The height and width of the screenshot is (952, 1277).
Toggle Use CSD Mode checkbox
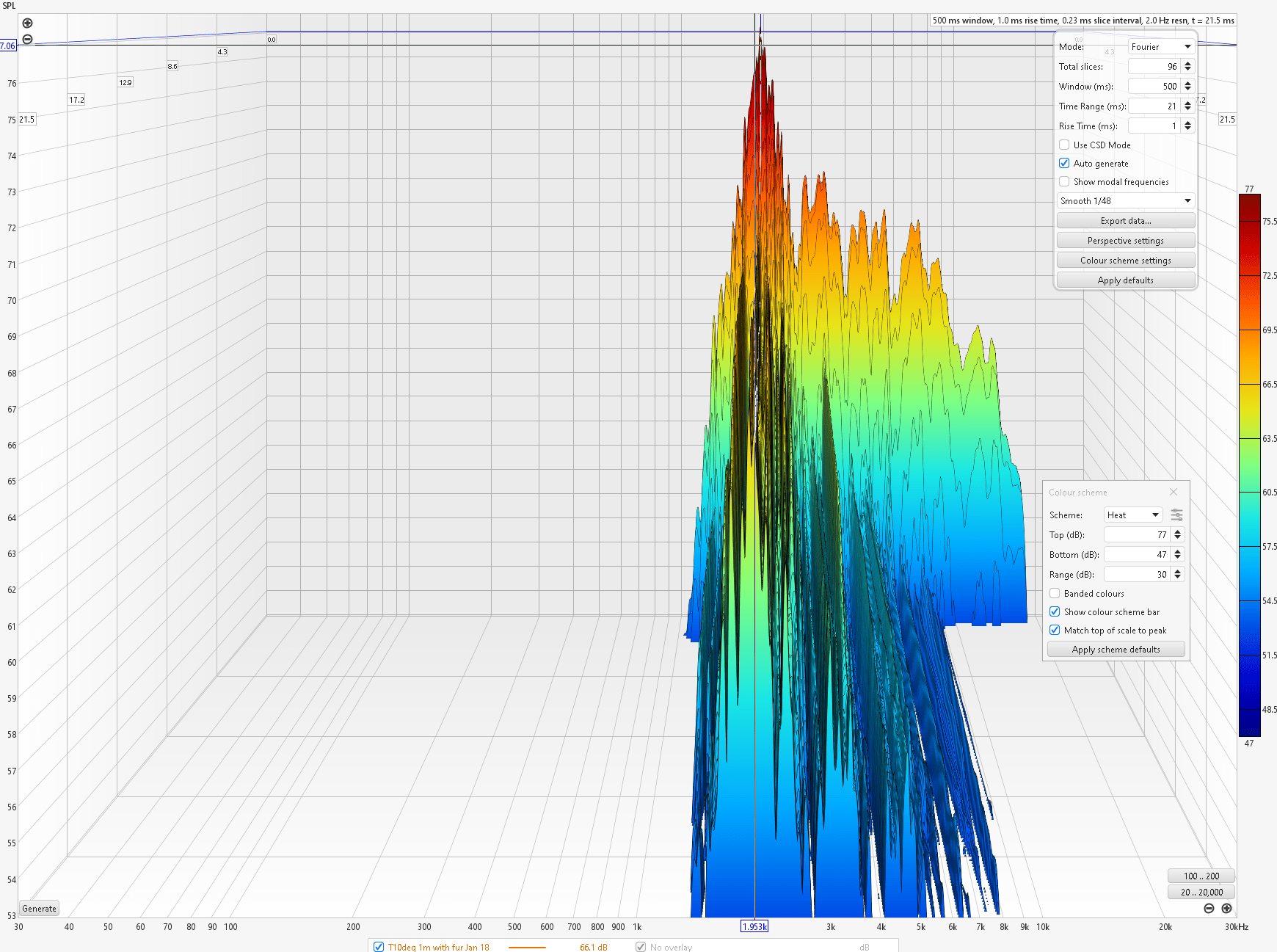[x=1064, y=145]
